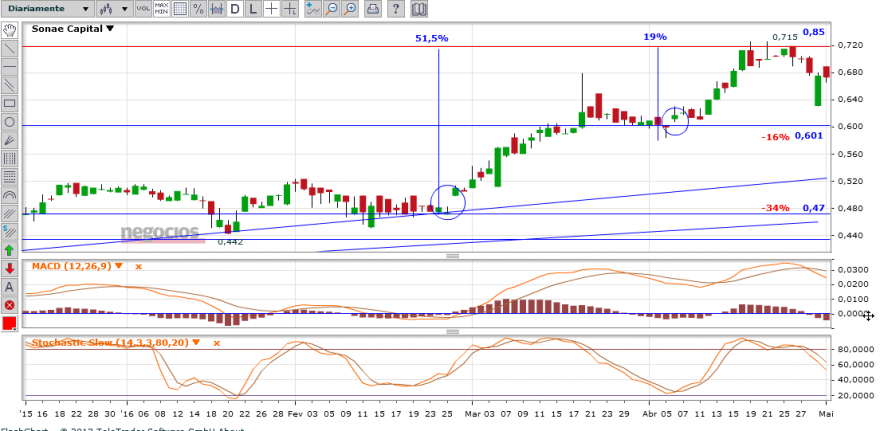Select the Andrews pitchfork parallel lines tool
880x431 pixels.
tap(10, 213)
